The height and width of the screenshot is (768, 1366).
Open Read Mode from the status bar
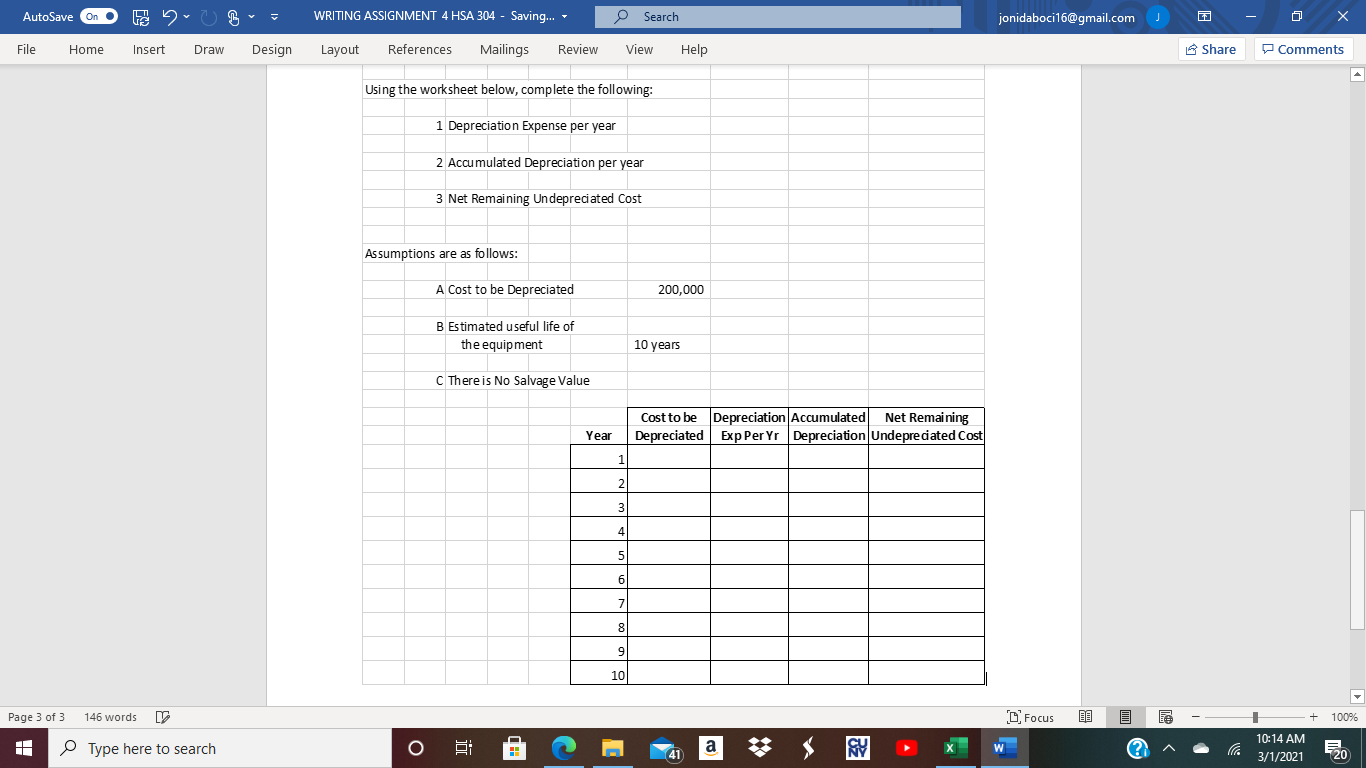(x=1085, y=717)
